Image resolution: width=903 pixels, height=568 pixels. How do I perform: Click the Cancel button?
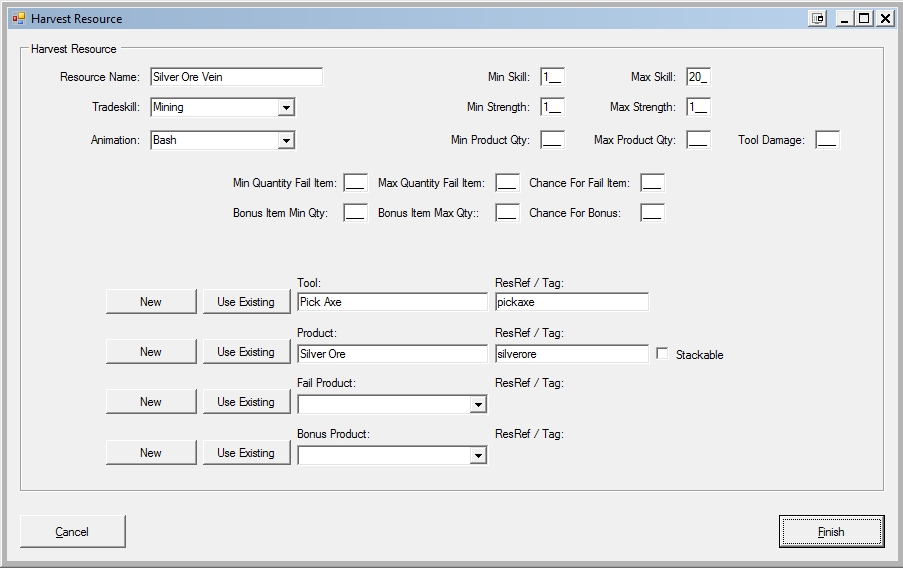[x=72, y=532]
